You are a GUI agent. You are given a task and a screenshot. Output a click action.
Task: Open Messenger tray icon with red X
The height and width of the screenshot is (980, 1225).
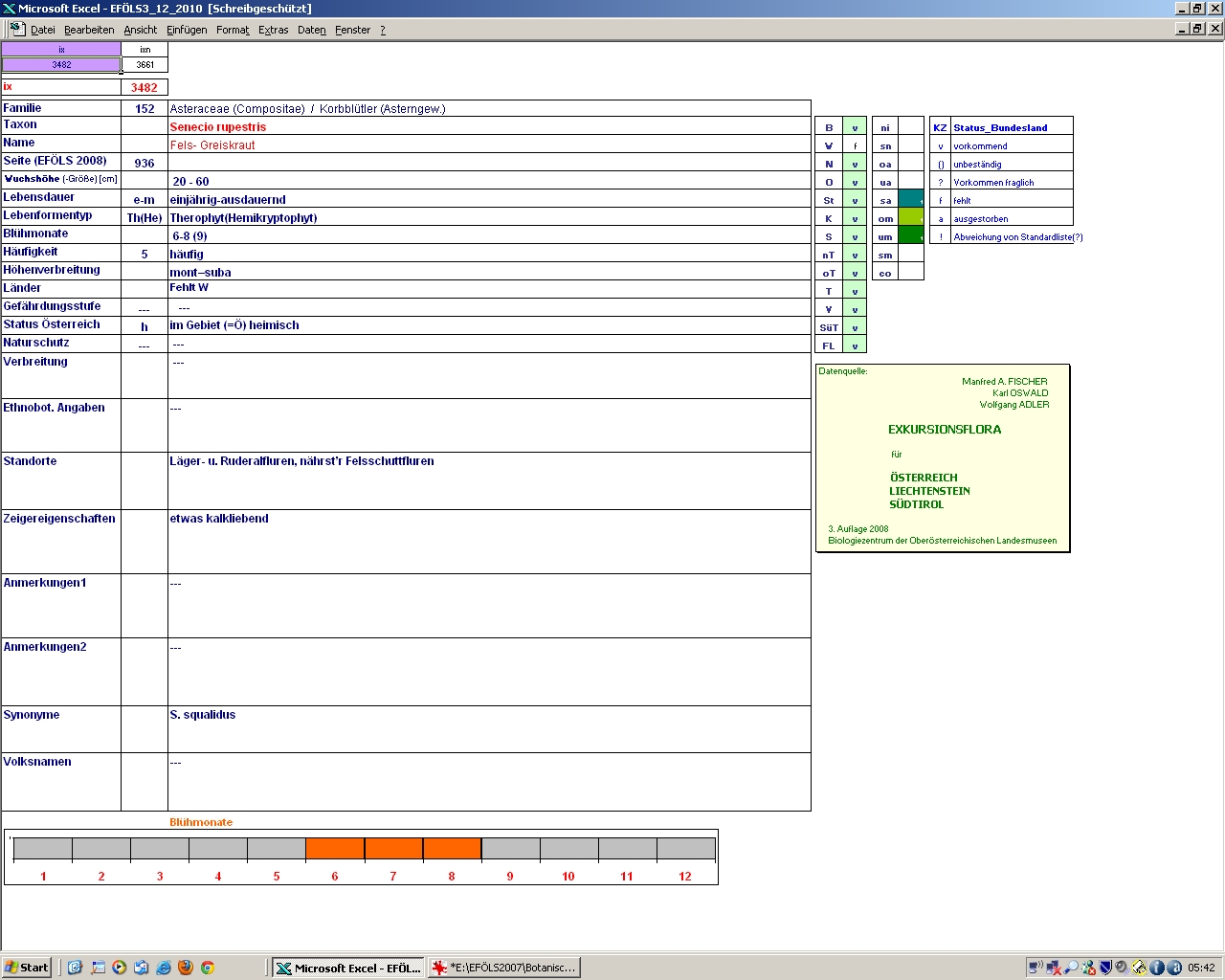(1088, 968)
